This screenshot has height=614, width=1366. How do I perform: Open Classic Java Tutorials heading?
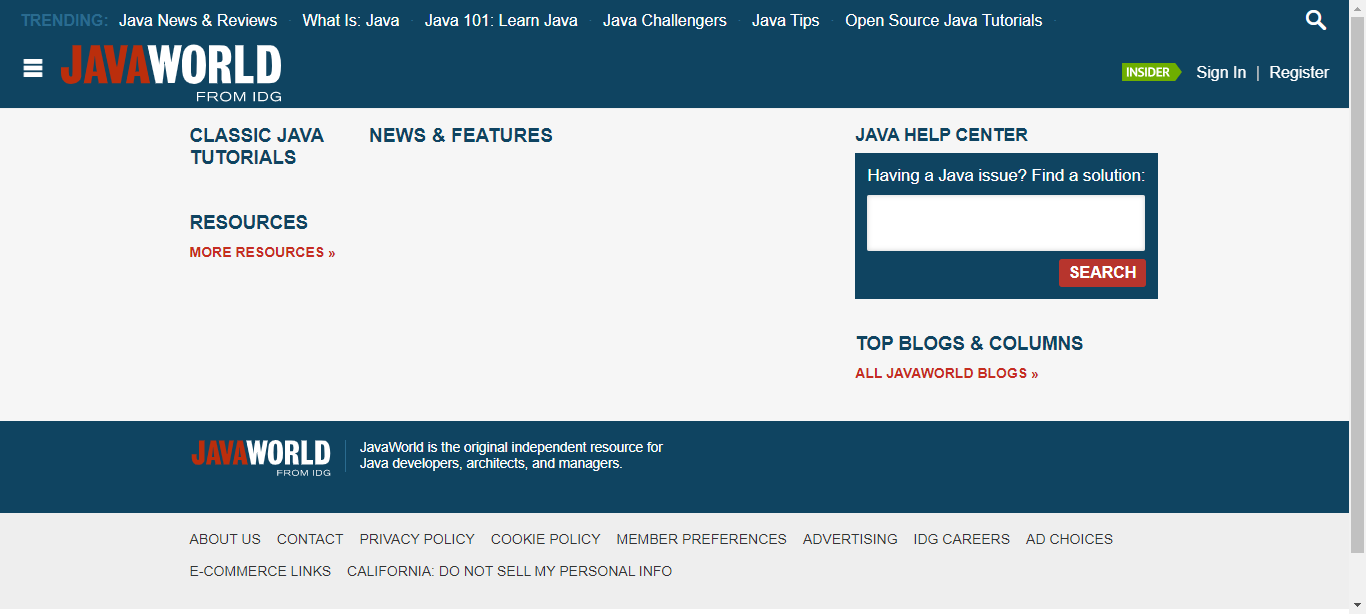[x=257, y=146]
